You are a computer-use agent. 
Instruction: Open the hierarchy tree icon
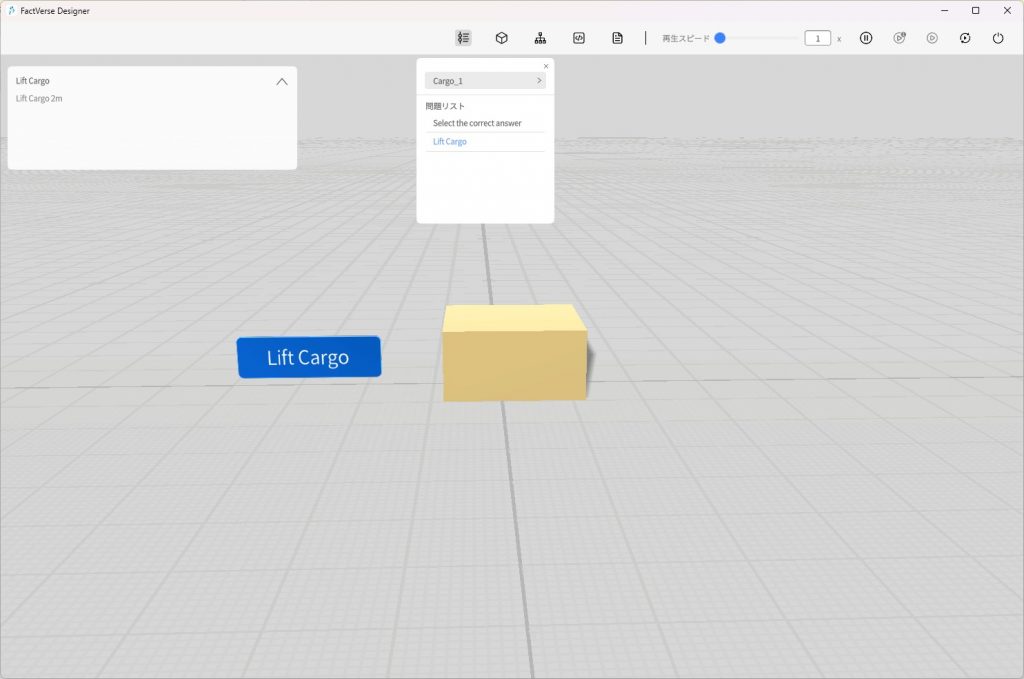pyautogui.click(x=540, y=38)
